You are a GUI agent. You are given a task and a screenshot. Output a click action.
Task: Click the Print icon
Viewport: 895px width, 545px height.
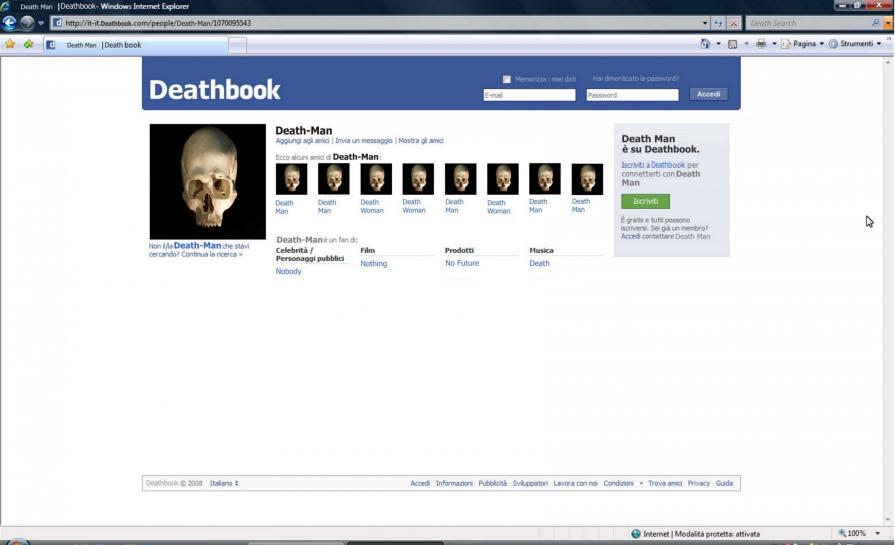tap(761, 44)
